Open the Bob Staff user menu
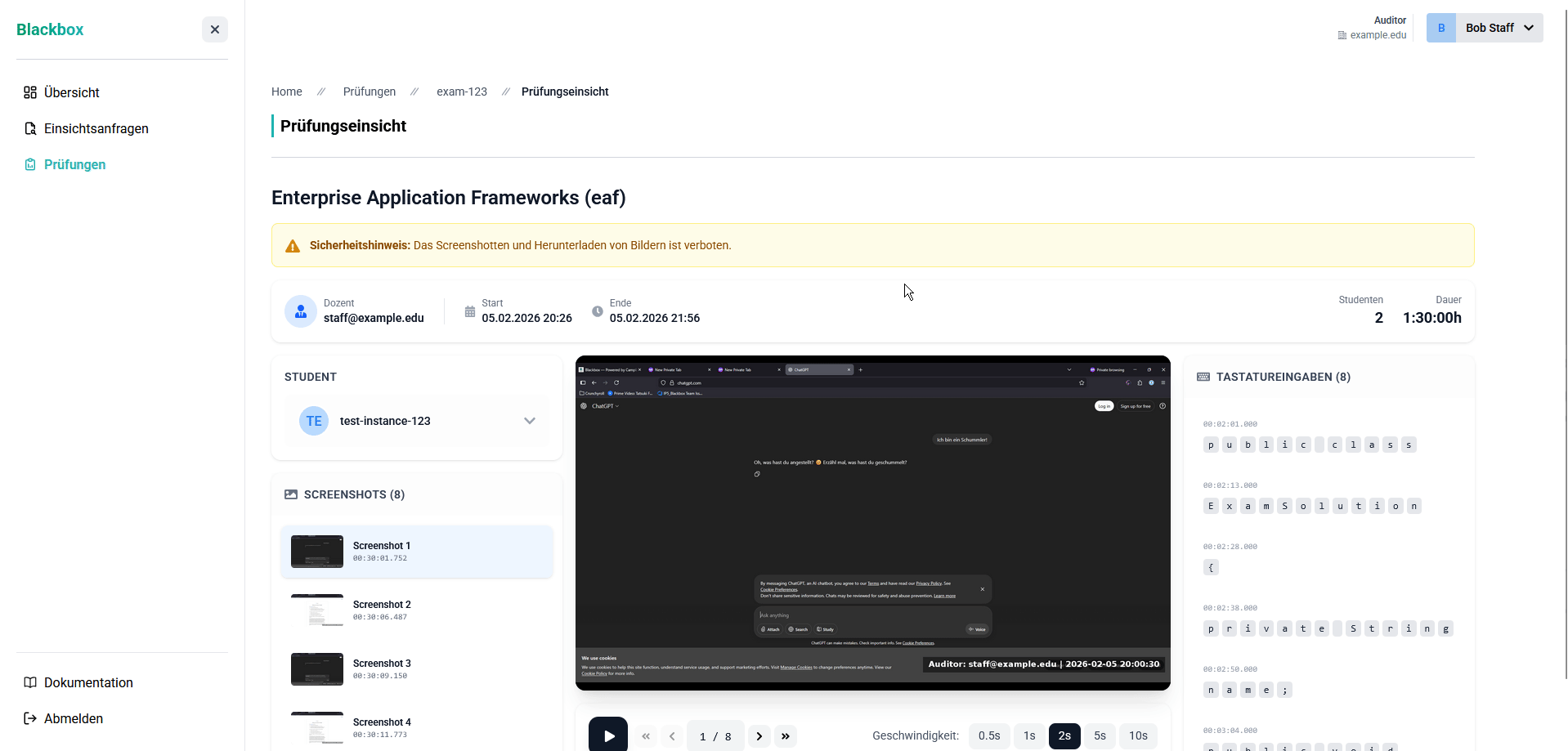Screen dimensions: 1568x751 (1485, 28)
